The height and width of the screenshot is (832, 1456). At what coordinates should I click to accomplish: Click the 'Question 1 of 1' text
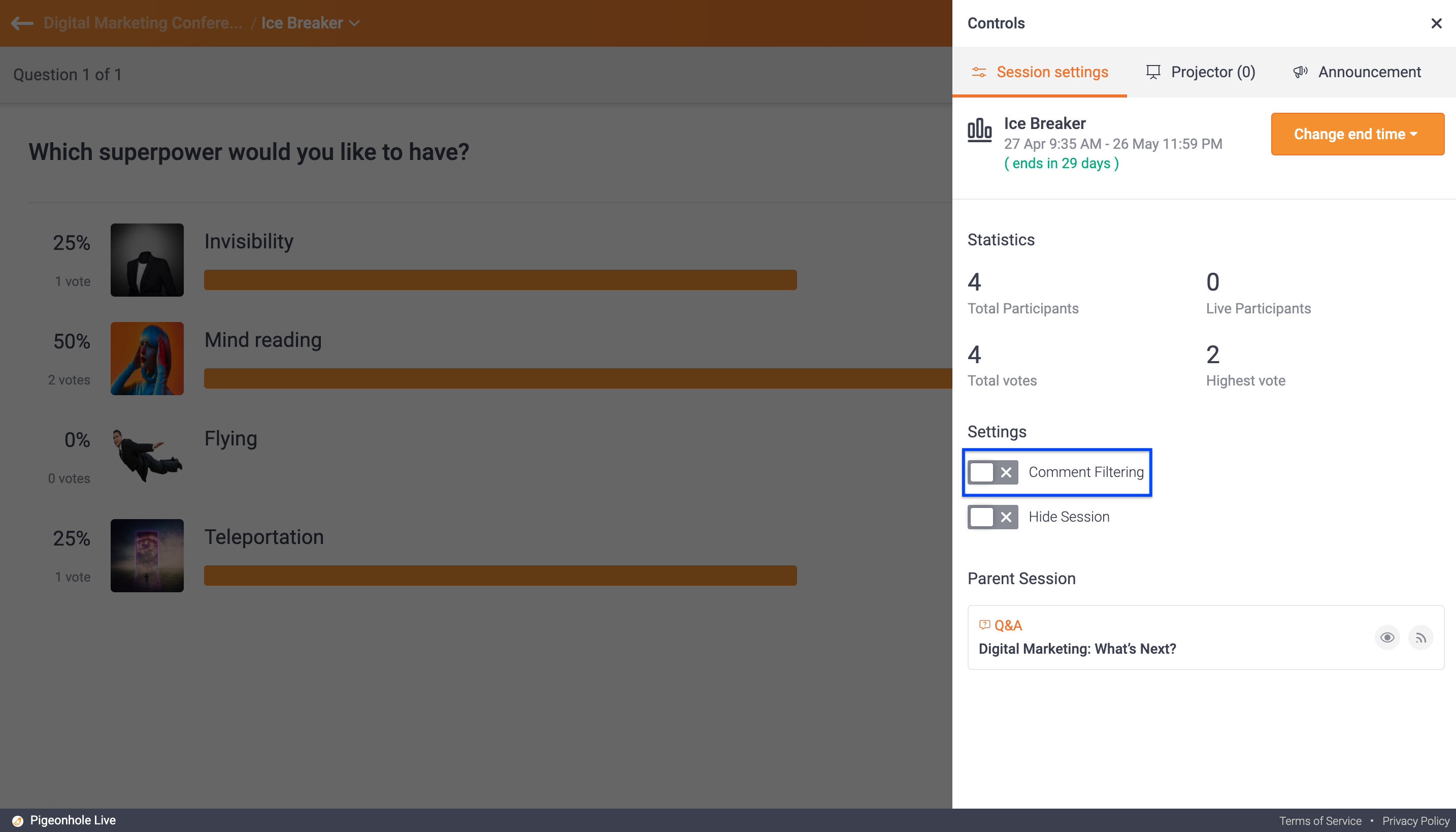point(68,74)
